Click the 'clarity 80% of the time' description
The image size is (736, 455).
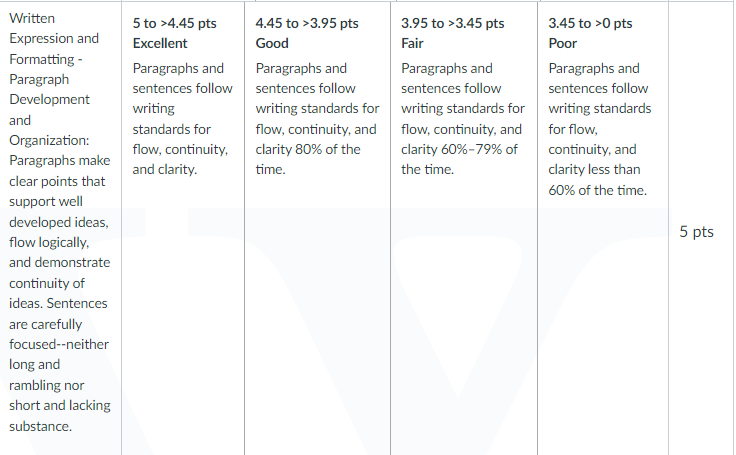click(x=308, y=159)
